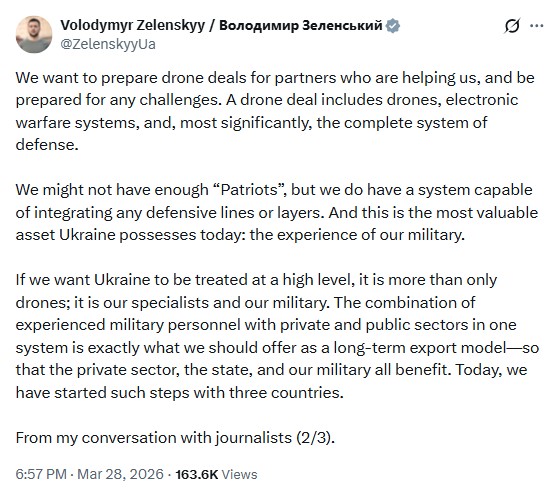Click the phrase 'long-term export model'

pyautogui.click(x=420, y=347)
